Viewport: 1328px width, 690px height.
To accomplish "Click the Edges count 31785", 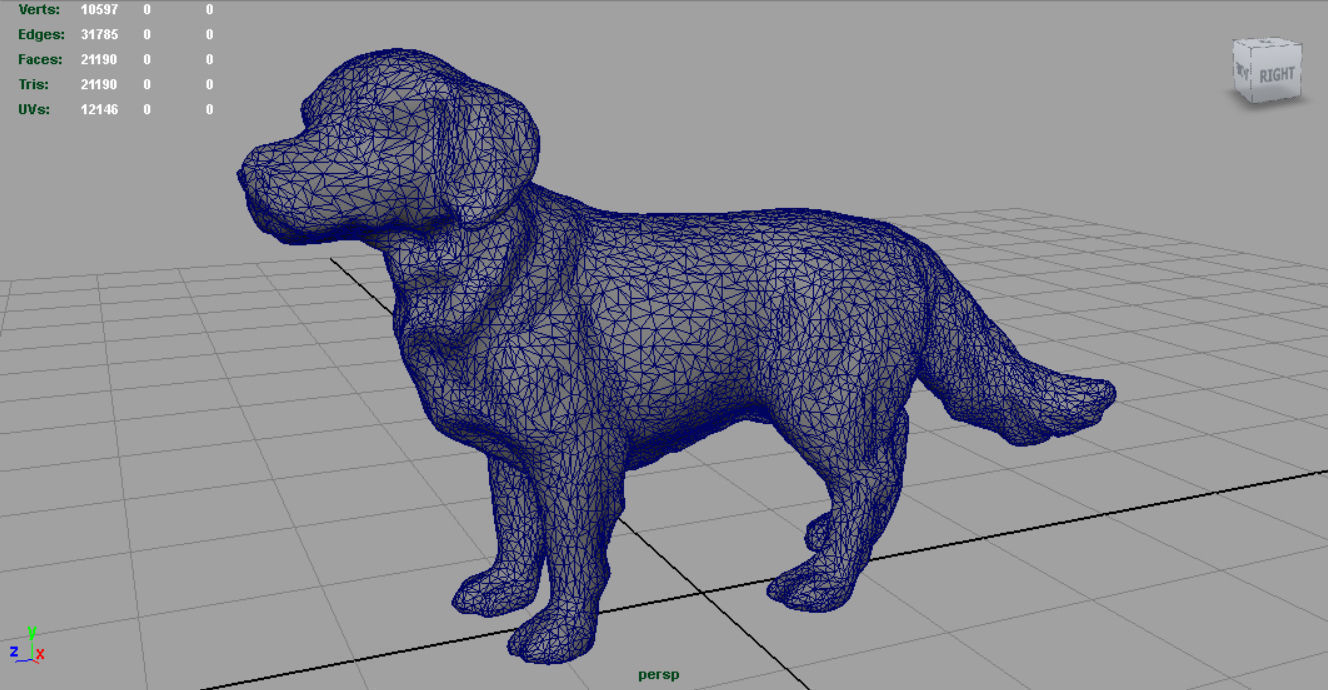I will [99, 34].
